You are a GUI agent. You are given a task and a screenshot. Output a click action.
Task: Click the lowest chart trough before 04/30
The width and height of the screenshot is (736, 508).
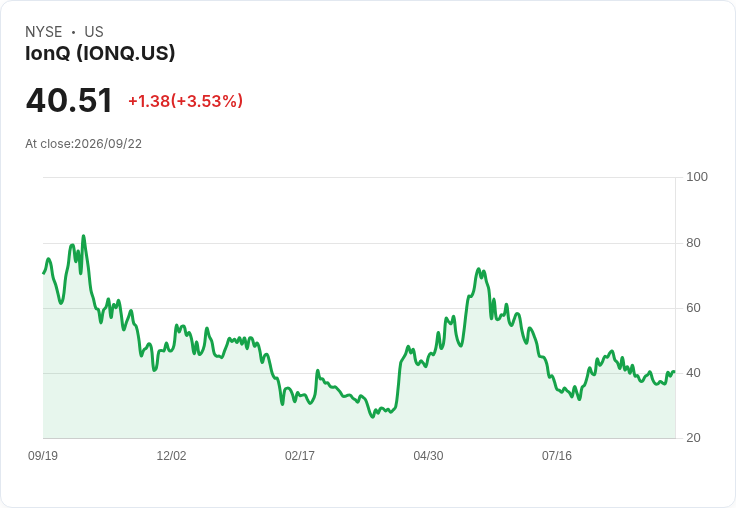[x=373, y=416]
